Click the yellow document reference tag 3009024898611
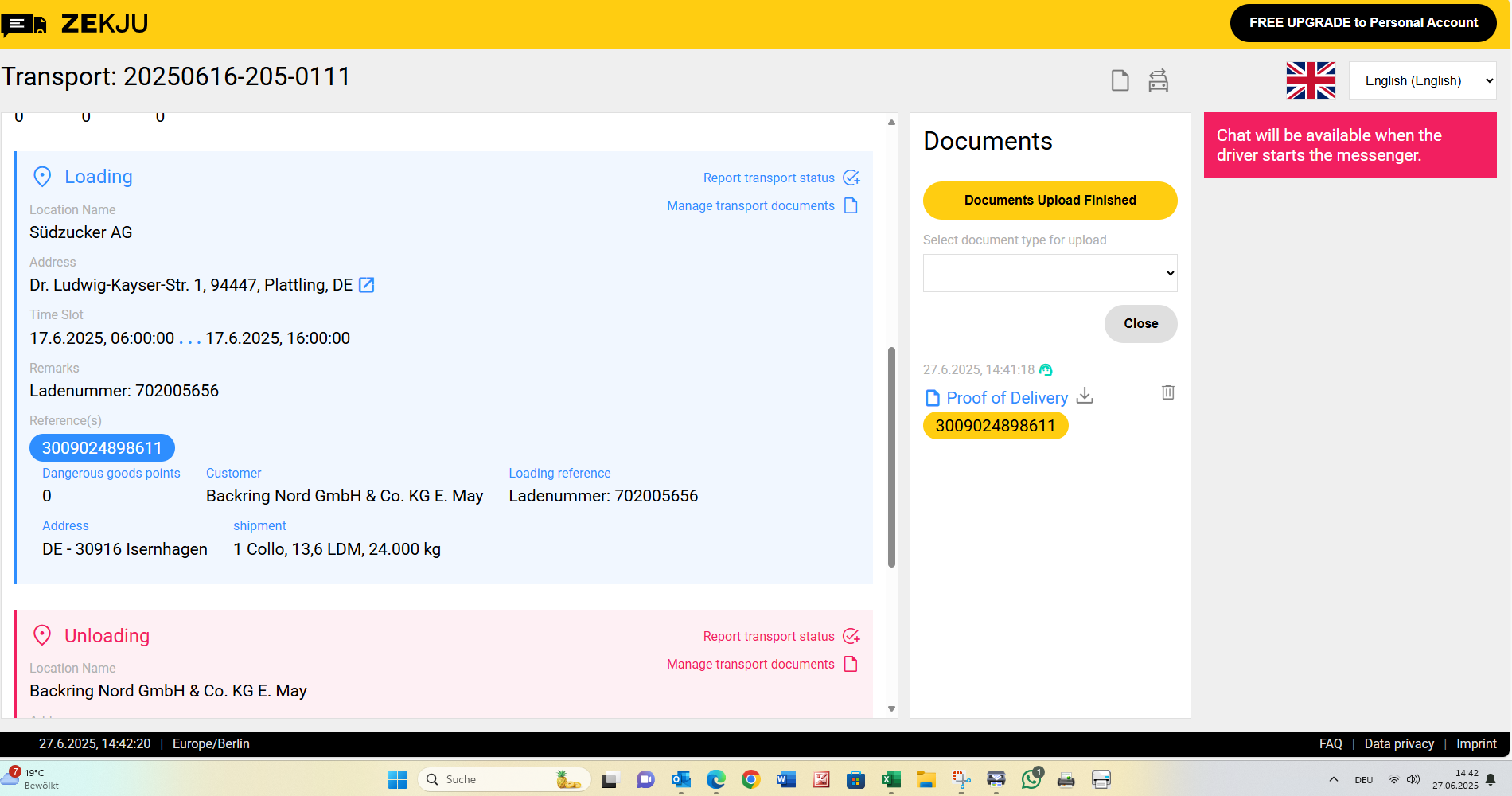 tap(996, 426)
